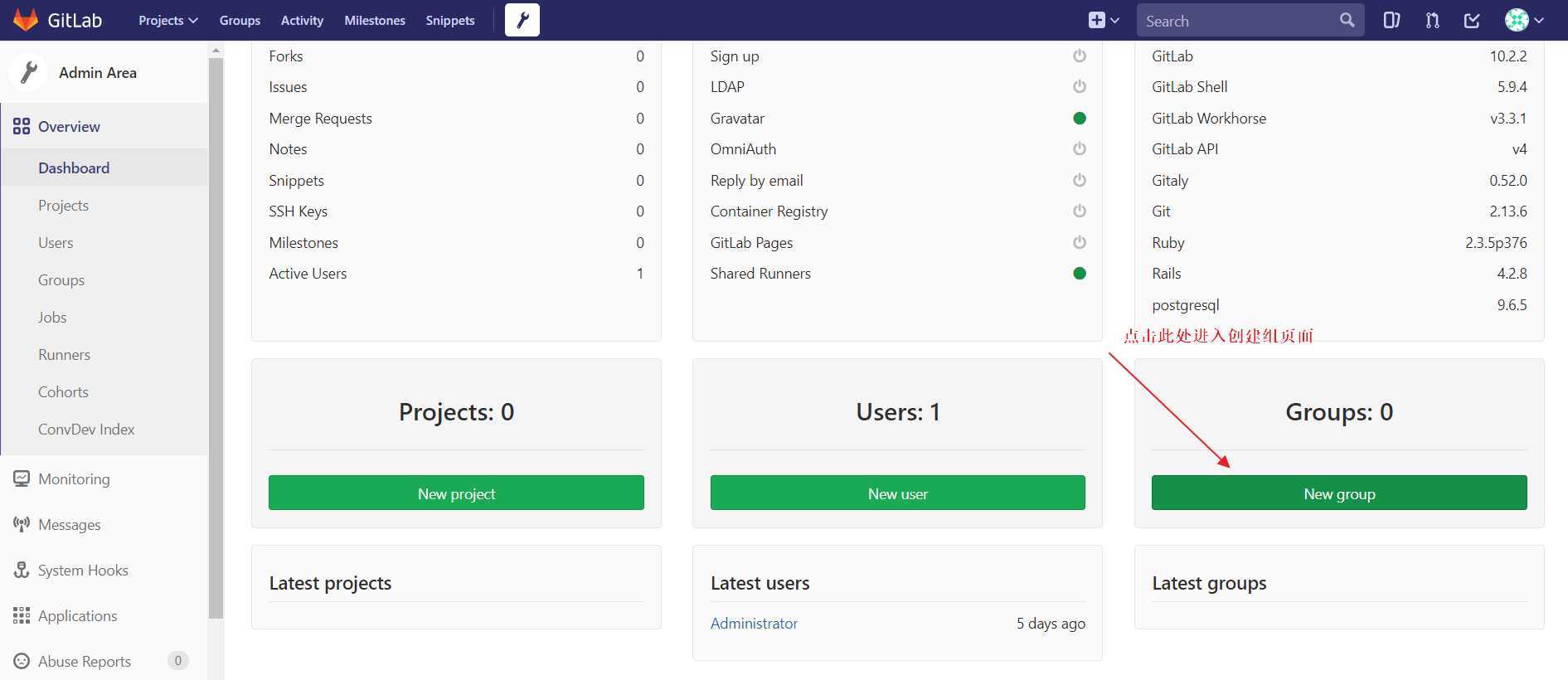
Task: Click the New group button
Action: (x=1339, y=493)
